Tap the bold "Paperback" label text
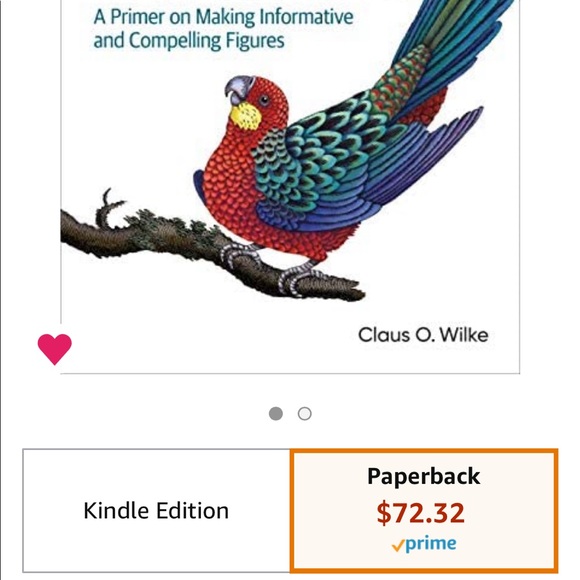 [x=424, y=476]
